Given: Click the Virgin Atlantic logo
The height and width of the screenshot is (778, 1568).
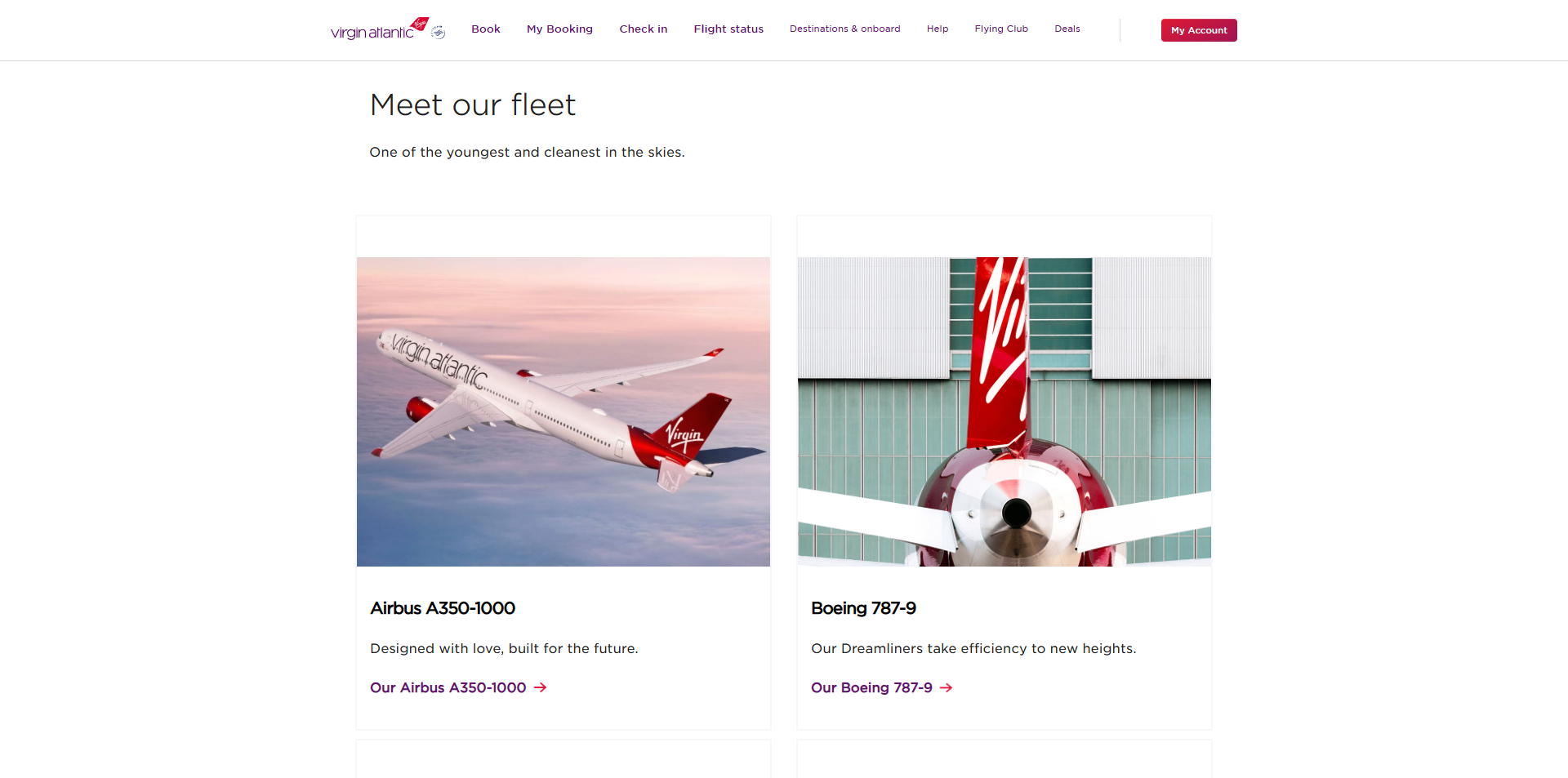Looking at the screenshot, I should point(372,30).
